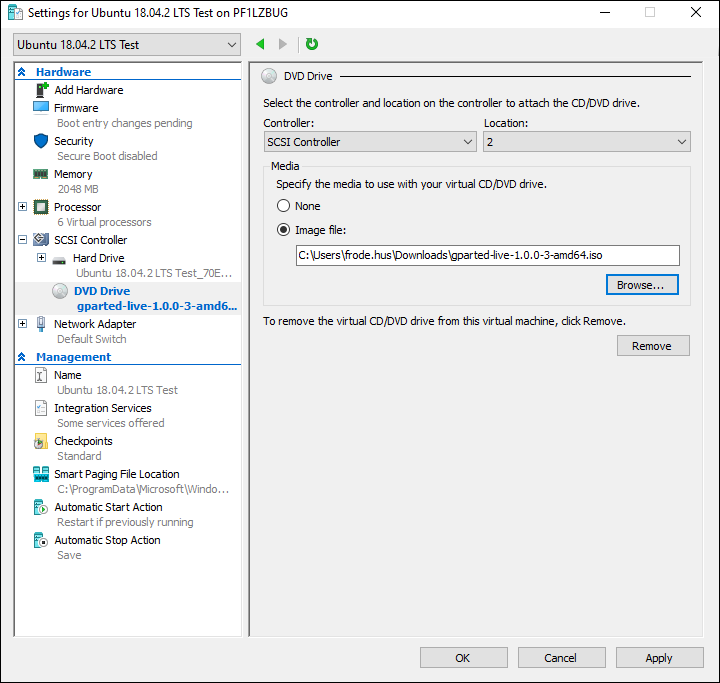720x683 pixels.
Task: Click the image file path field
Action: coord(488,255)
